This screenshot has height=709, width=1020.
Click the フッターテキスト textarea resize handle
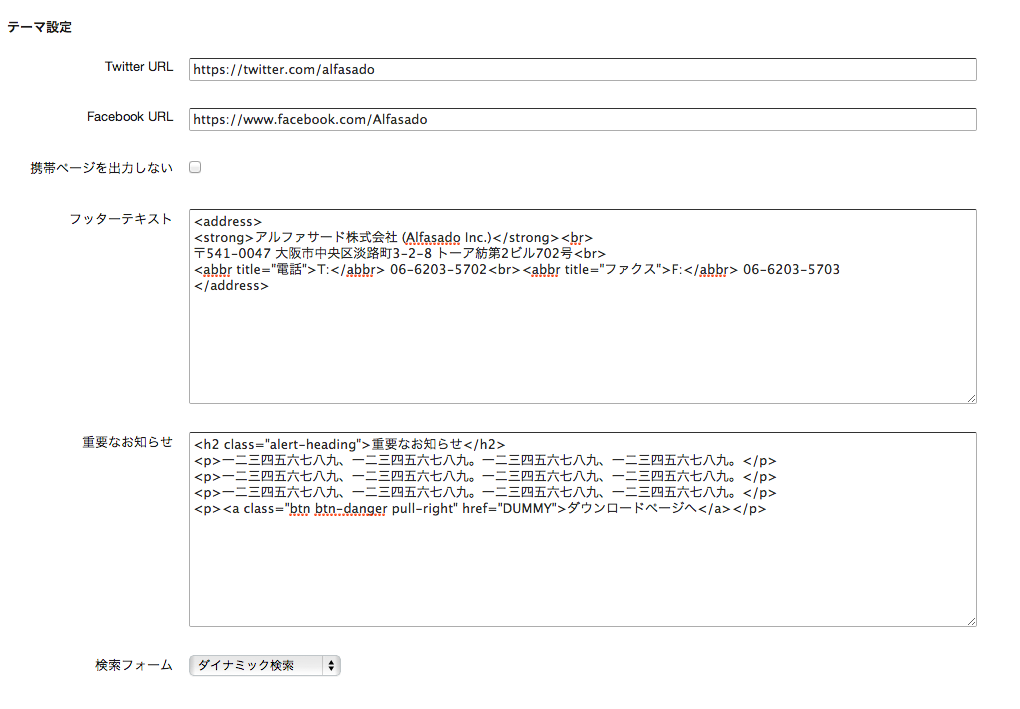click(x=971, y=398)
